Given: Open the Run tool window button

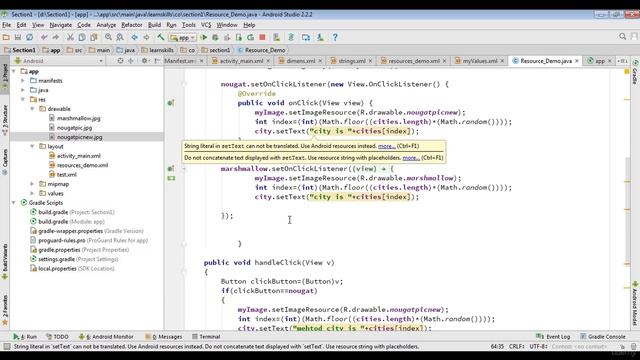Looking at the screenshot, I should (25, 336).
